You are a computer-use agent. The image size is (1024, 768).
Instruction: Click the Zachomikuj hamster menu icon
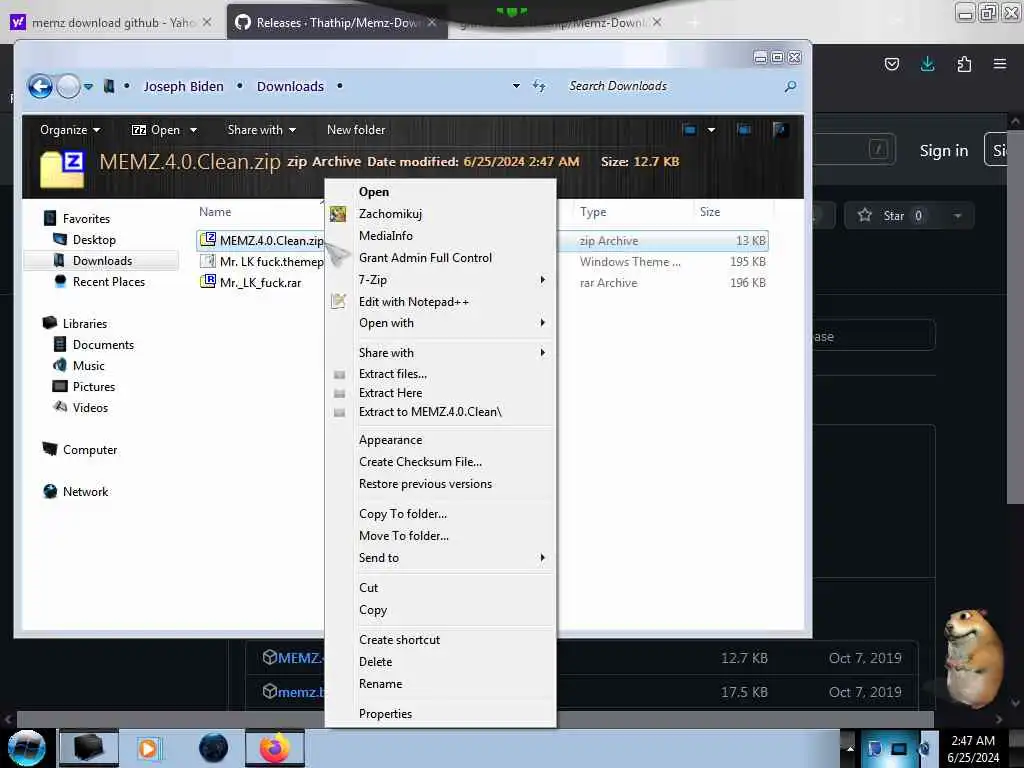click(x=338, y=214)
